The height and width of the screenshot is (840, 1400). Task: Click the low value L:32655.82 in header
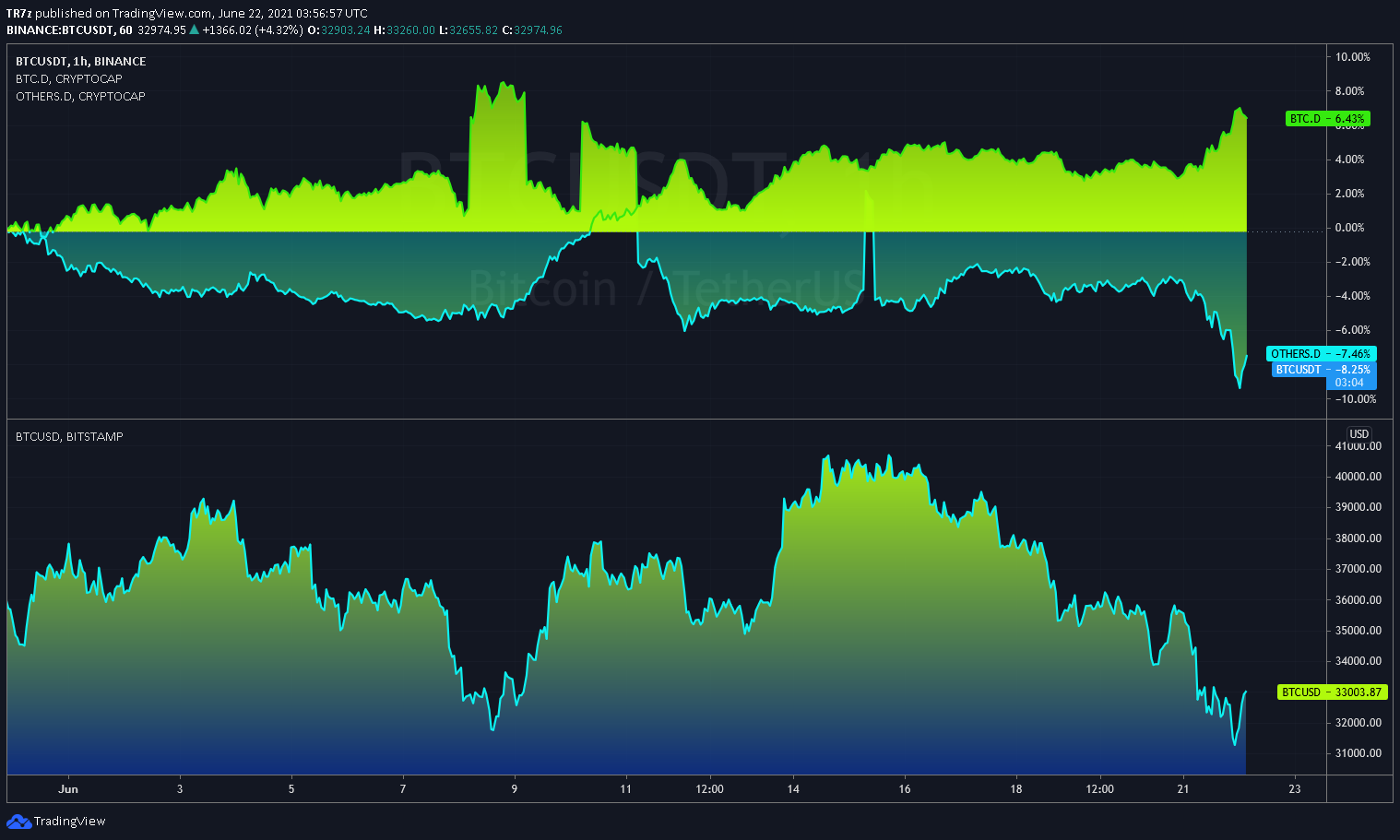[x=469, y=30]
